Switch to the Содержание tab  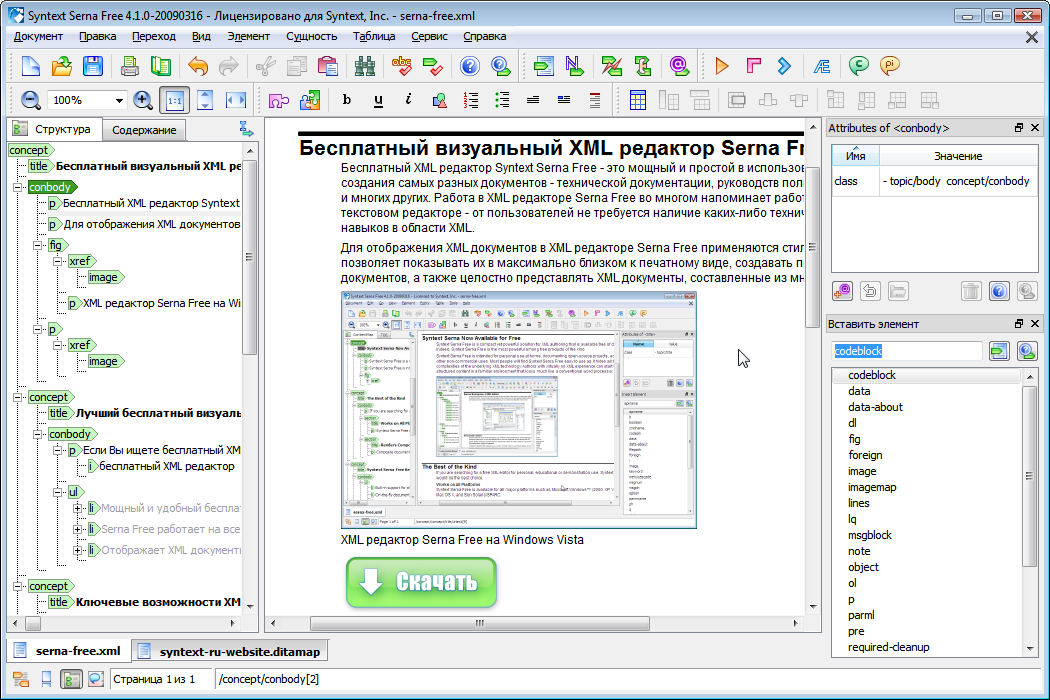click(144, 130)
